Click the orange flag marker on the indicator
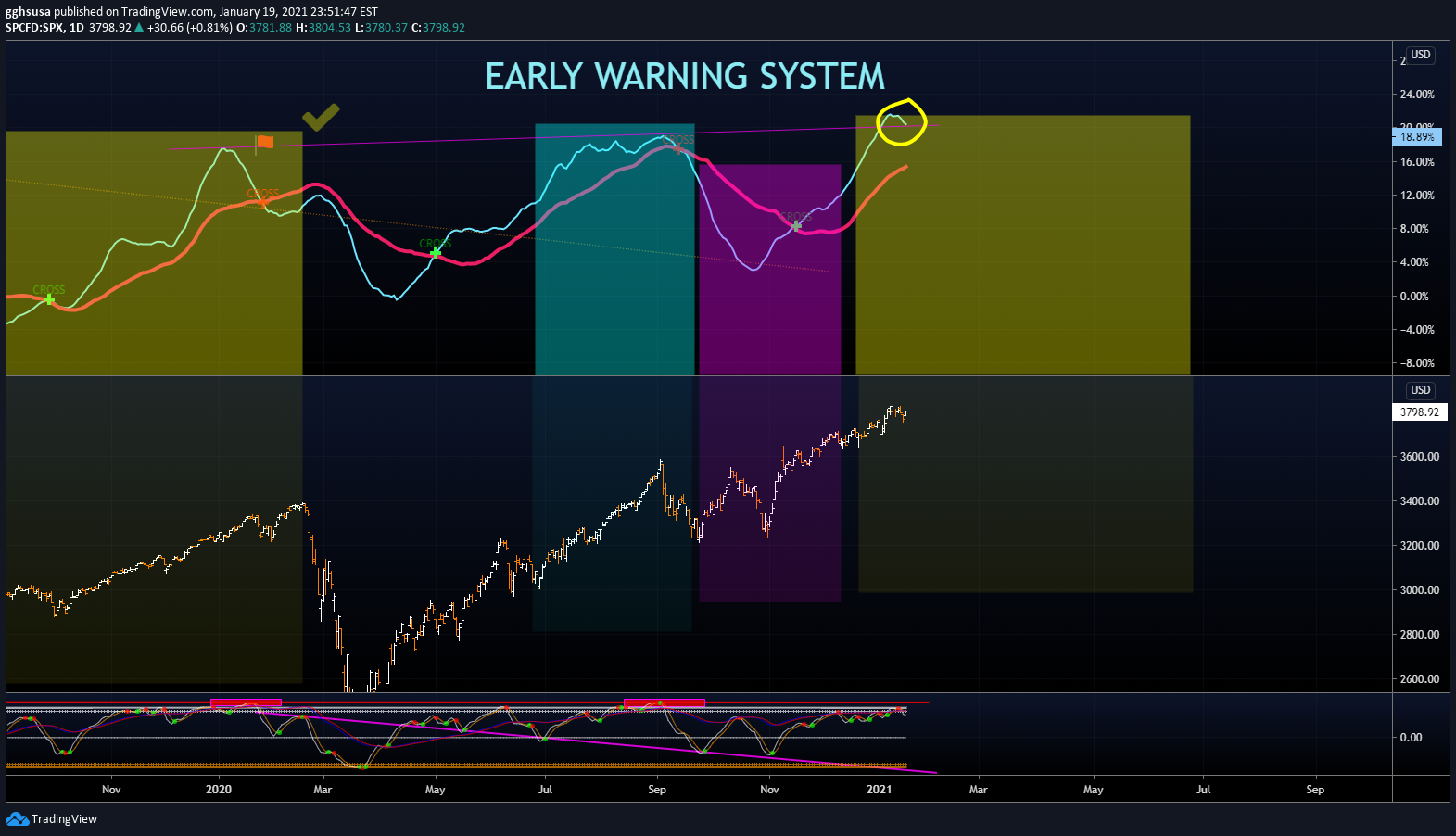 pyautogui.click(x=264, y=142)
